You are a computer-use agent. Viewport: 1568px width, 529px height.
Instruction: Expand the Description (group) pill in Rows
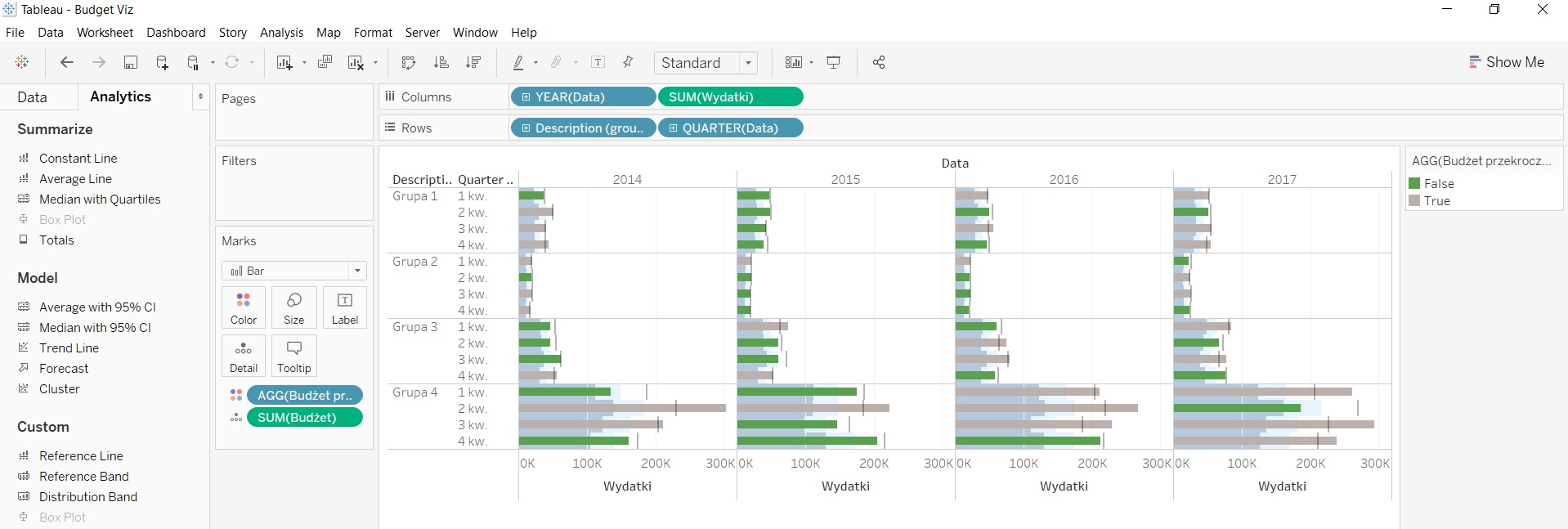point(526,128)
